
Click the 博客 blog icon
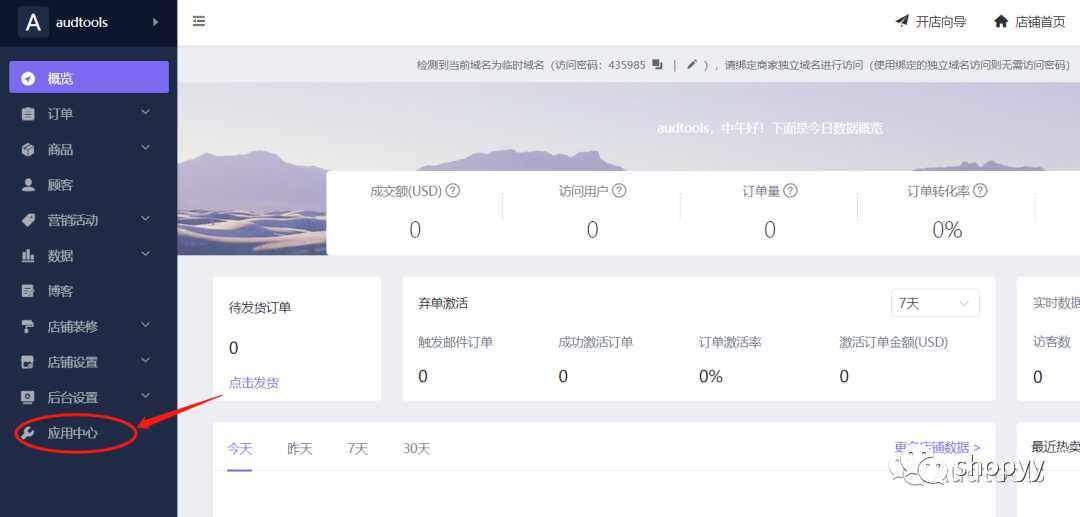28,291
